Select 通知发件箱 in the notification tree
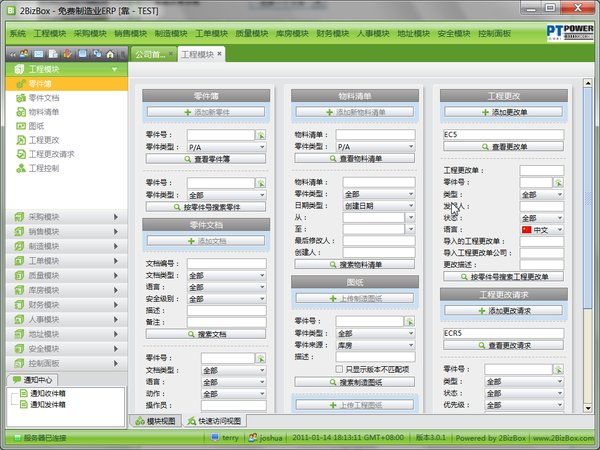The height and width of the screenshot is (450, 600). point(48,404)
